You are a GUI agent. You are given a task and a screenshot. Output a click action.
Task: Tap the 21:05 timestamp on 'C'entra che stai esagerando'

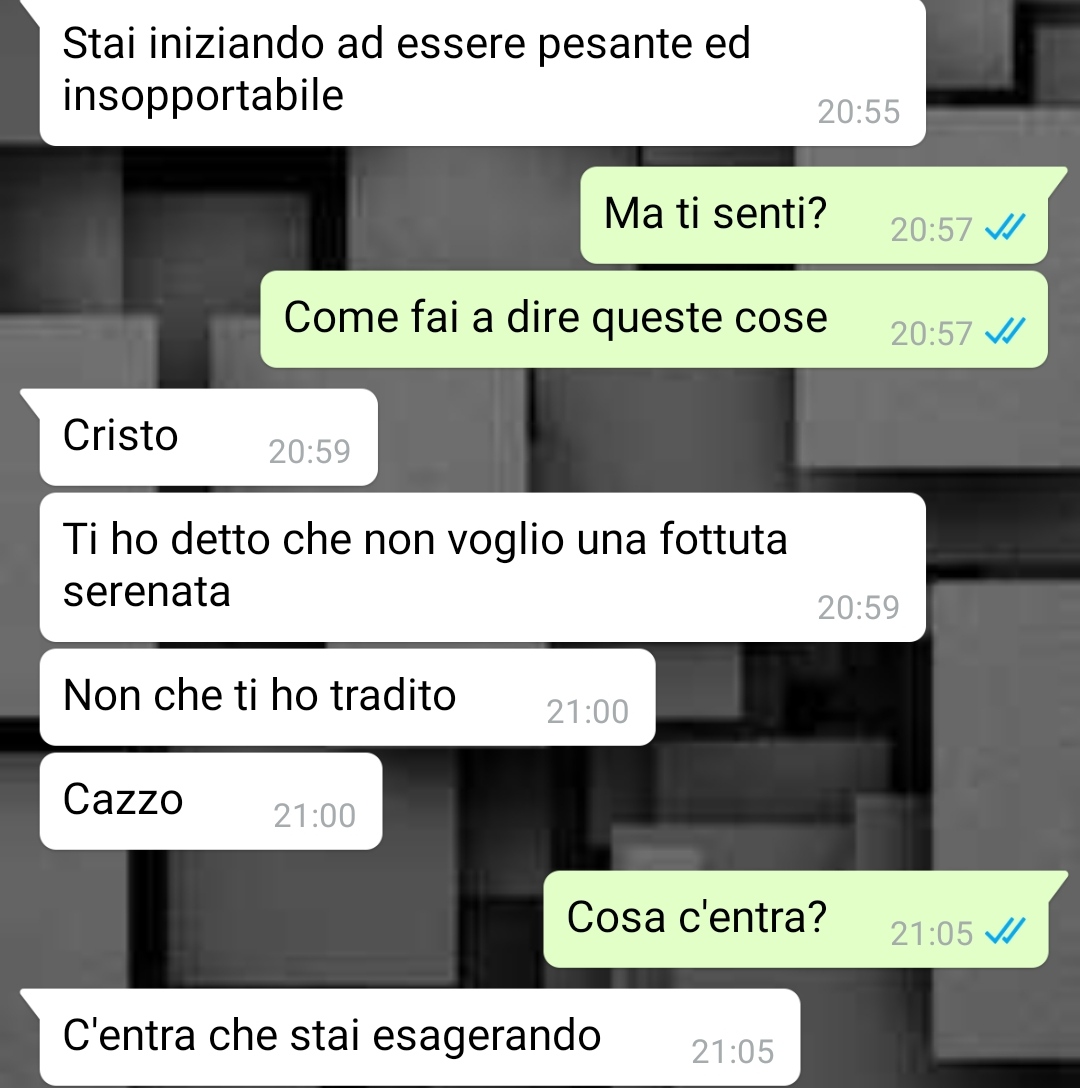coord(732,1052)
